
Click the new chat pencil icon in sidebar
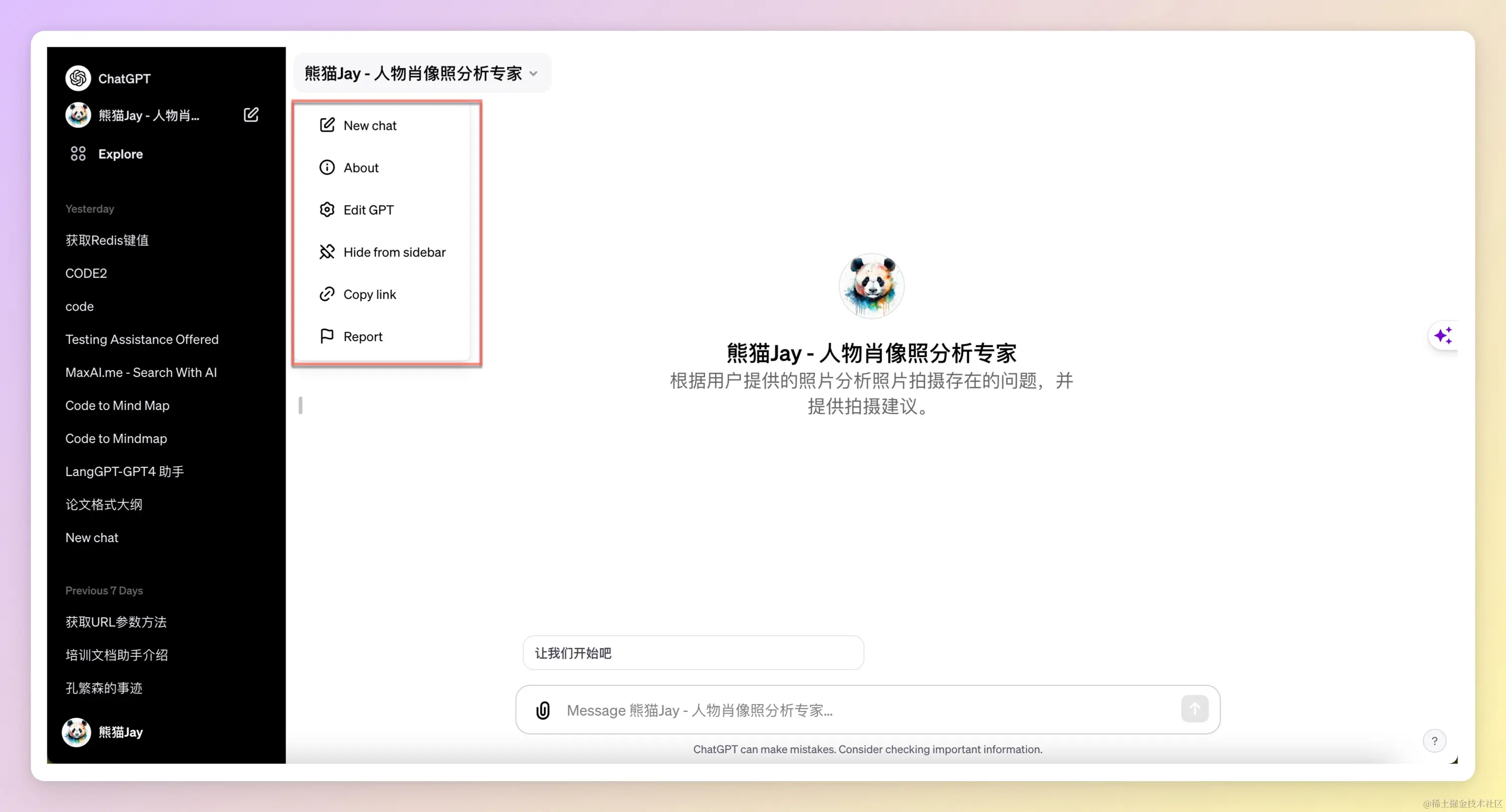[x=251, y=115]
